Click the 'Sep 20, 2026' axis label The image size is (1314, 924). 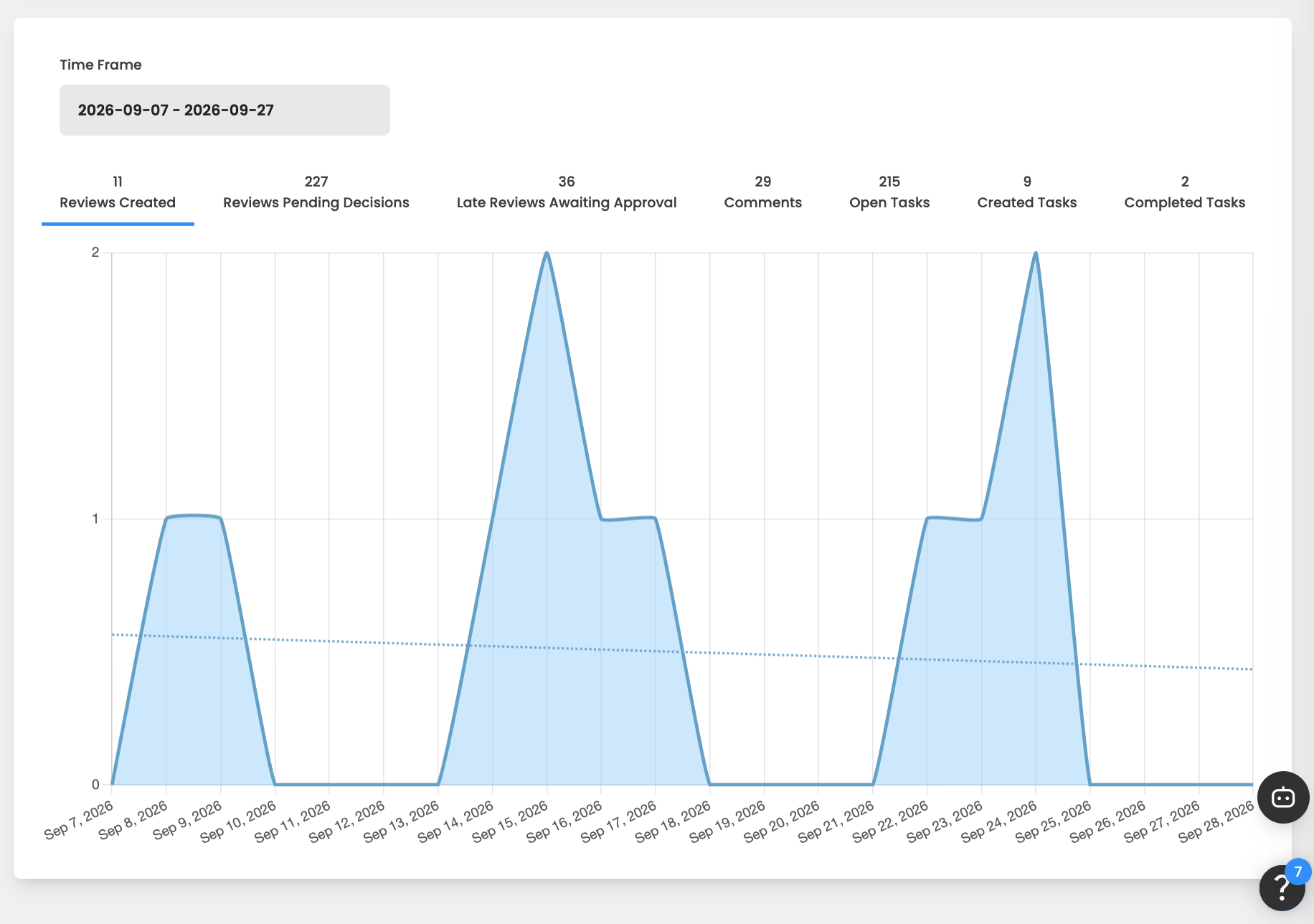[x=781, y=821]
